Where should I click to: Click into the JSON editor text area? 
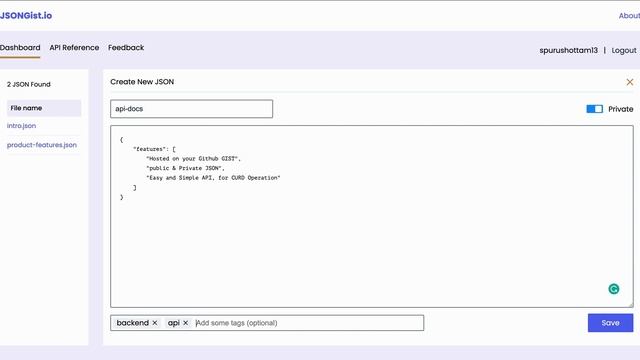372,216
